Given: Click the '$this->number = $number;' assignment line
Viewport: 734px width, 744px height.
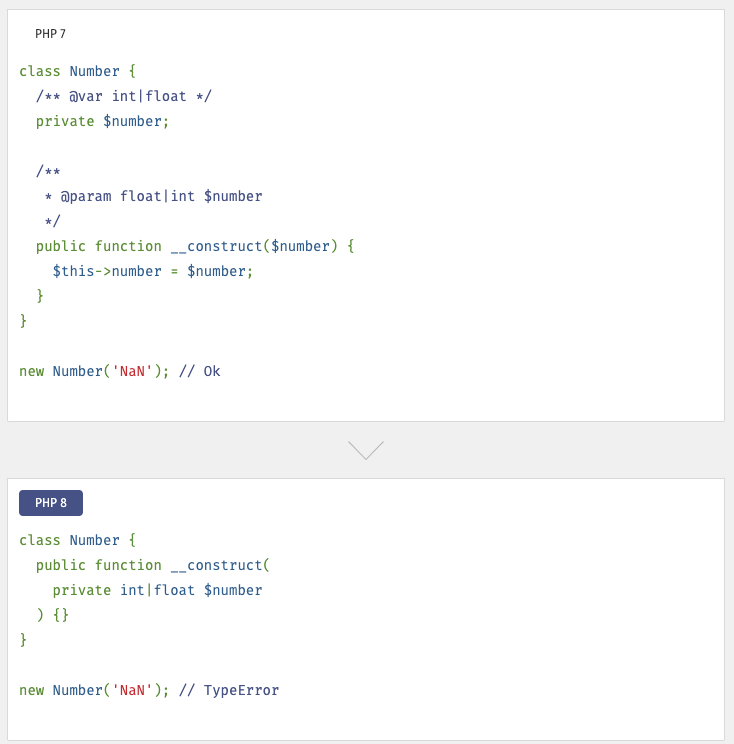Looking at the screenshot, I should [x=153, y=272].
